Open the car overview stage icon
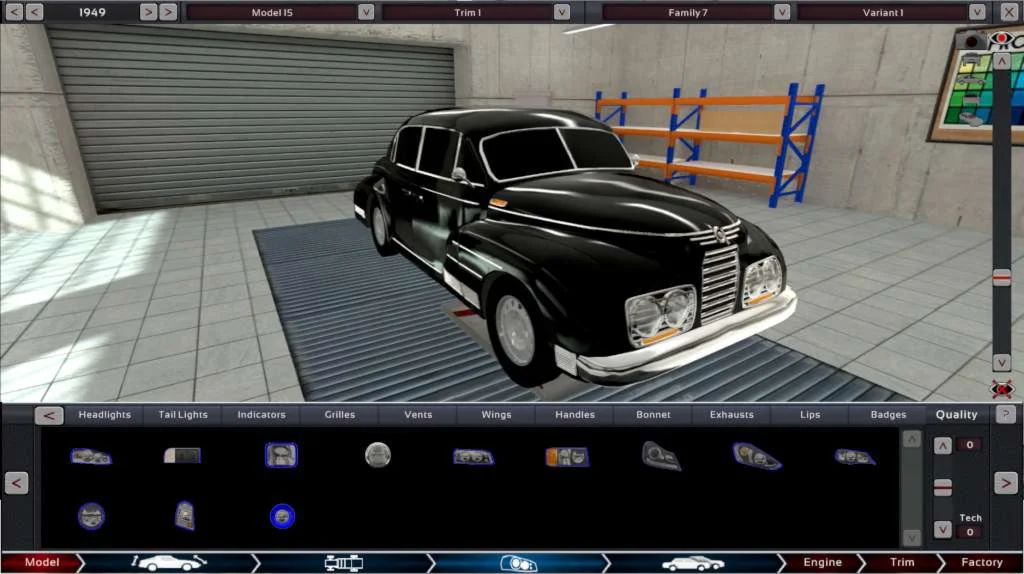1024x574 pixels. click(x=693, y=563)
